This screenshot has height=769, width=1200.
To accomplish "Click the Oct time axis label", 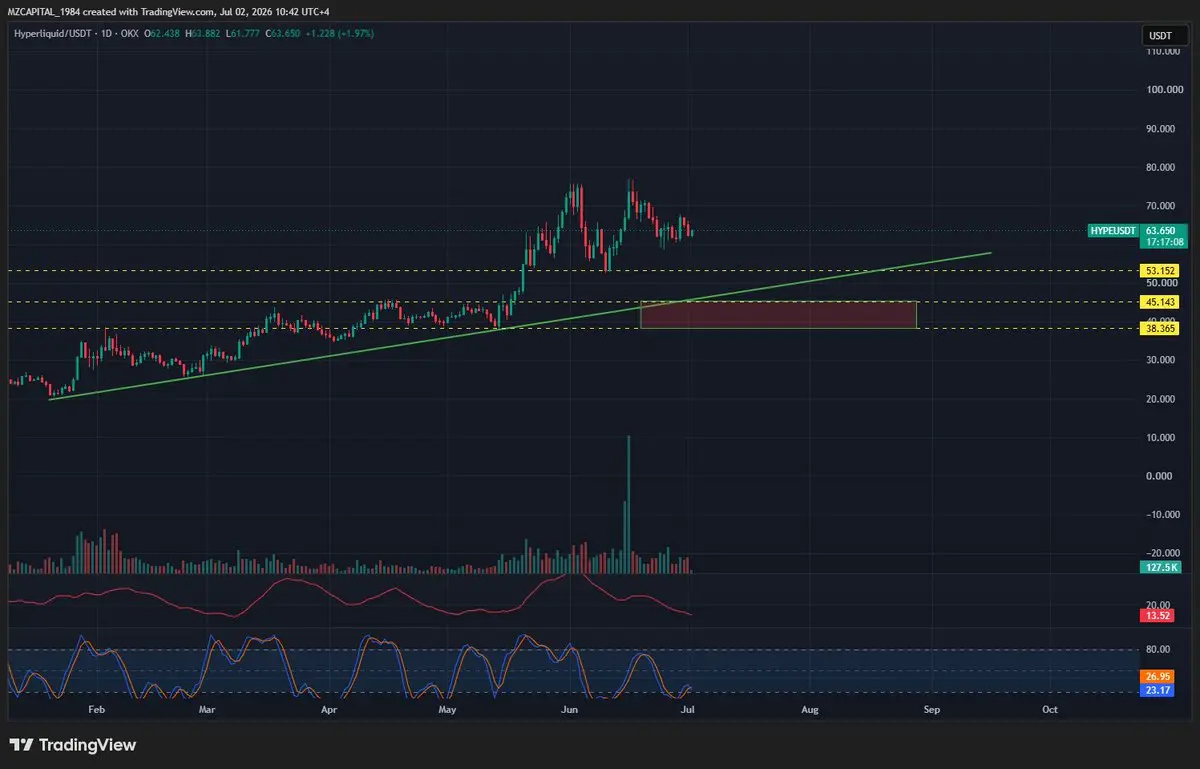I will click(1050, 709).
